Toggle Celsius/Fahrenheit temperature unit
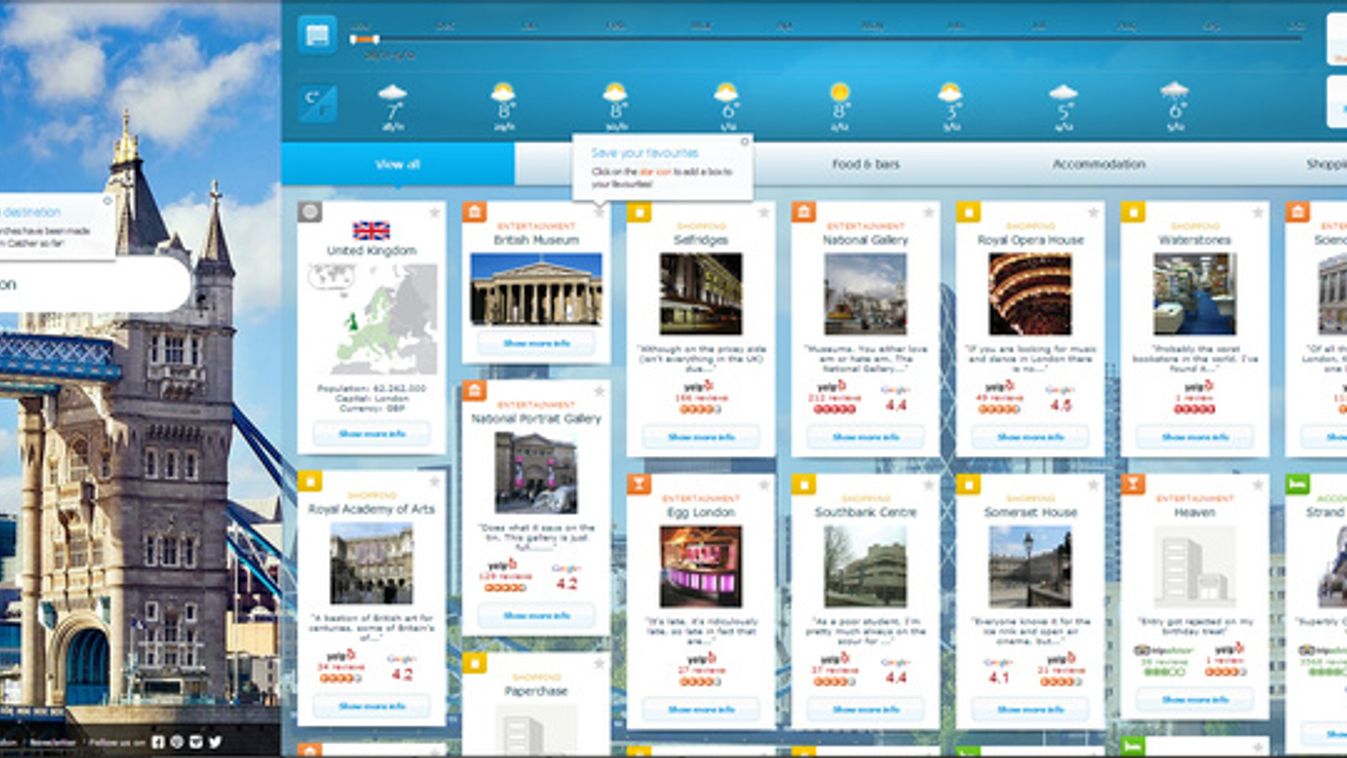1347x758 pixels. pyautogui.click(x=317, y=104)
